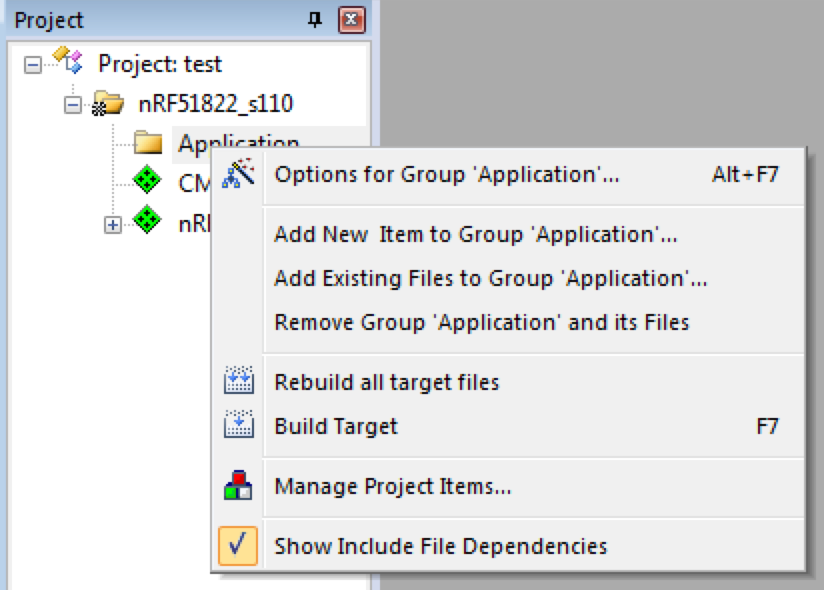Choose Add Existing Files to Group 'Application'
The height and width of the screenshot is (590, 824).
(x=490, y=279)
